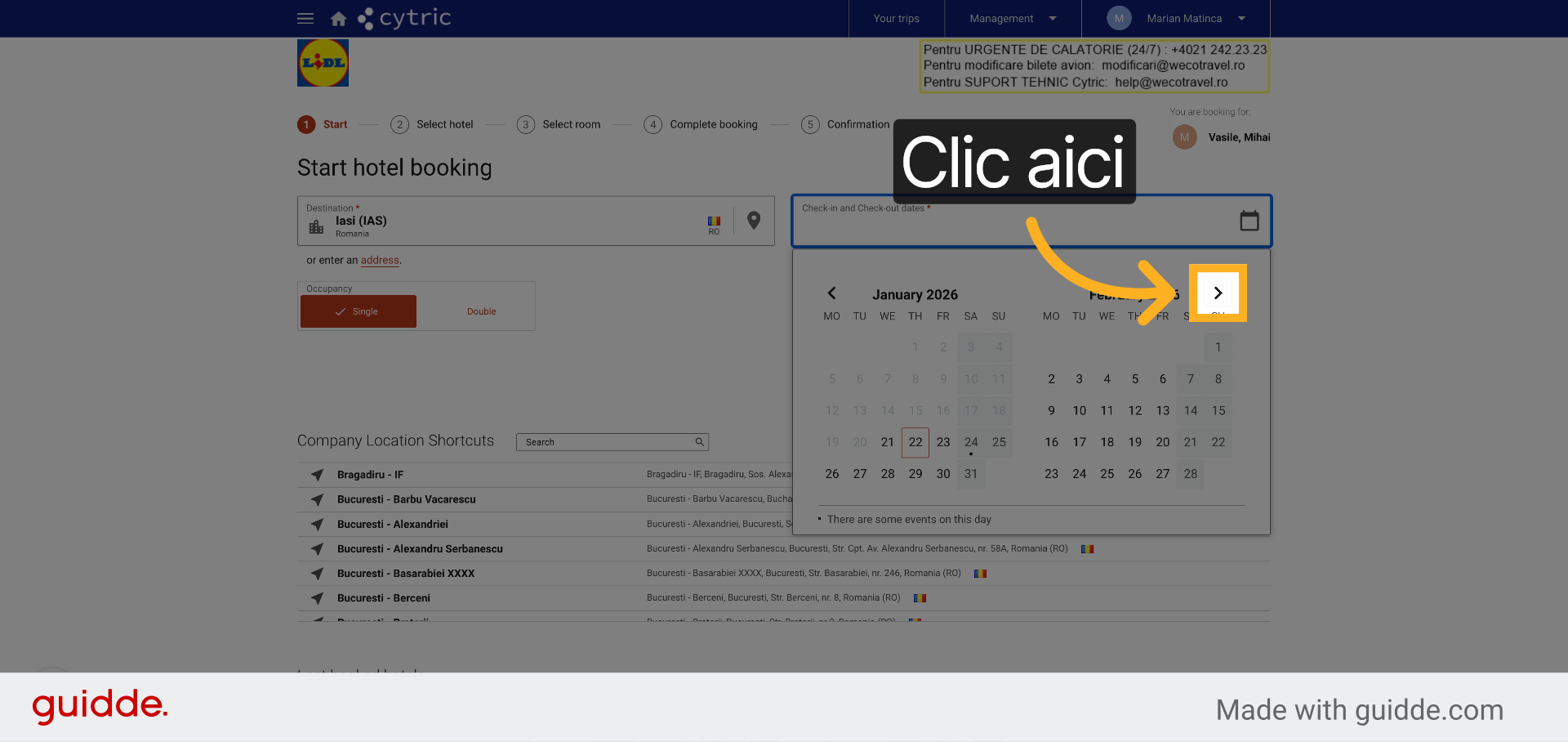The height and width of the screenshot is (742, 1568).
Task: Go to next month arrow
Action: point(1218,293)
